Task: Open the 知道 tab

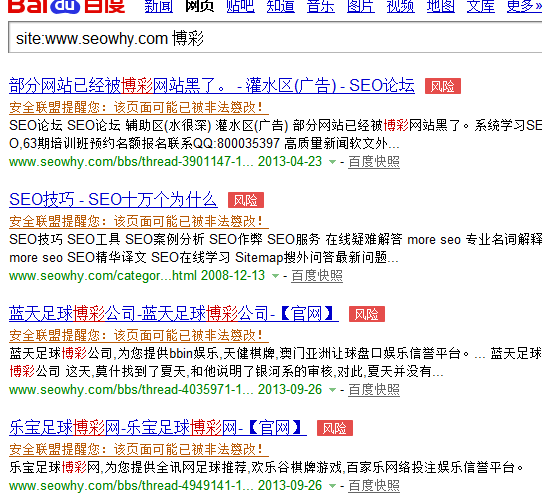Action: click(281, 6)
